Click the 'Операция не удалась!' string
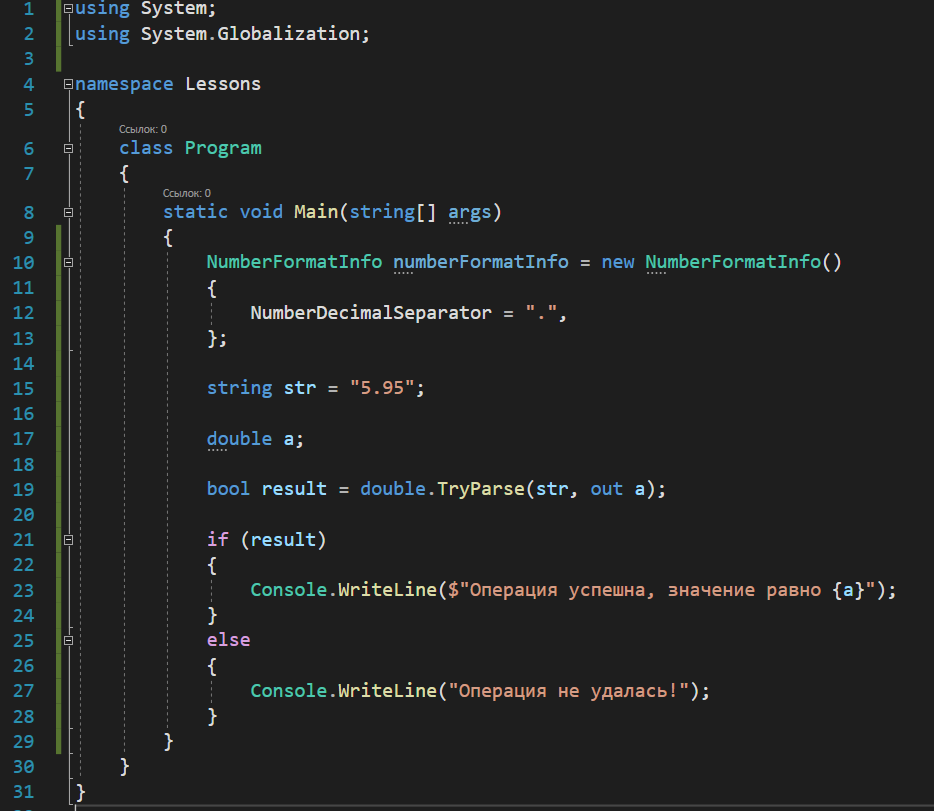The height and width of the screenshot is (811, 934). [569, 691]
